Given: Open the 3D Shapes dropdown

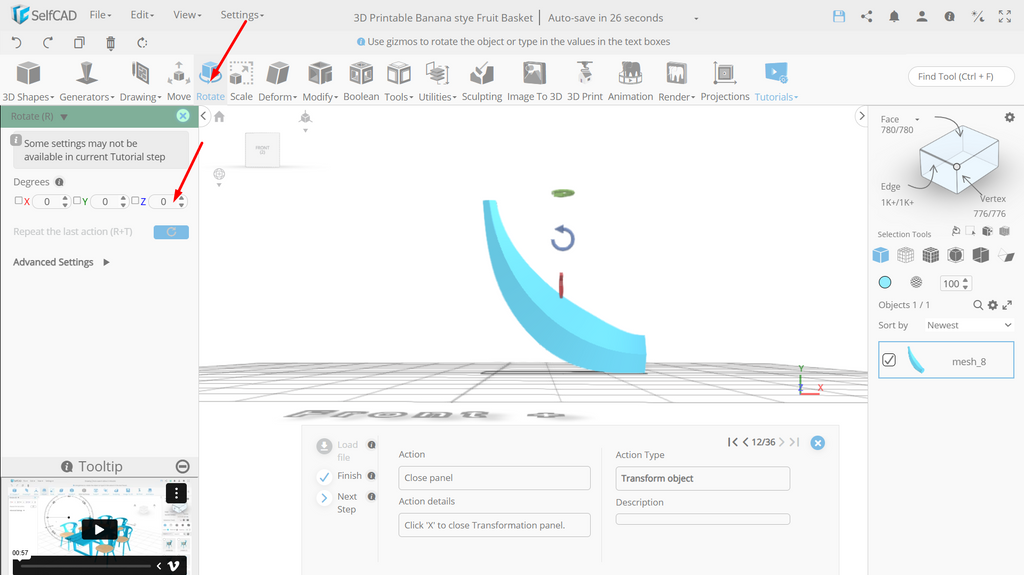Looking at the screenshot, I should [x=28, y=81].
